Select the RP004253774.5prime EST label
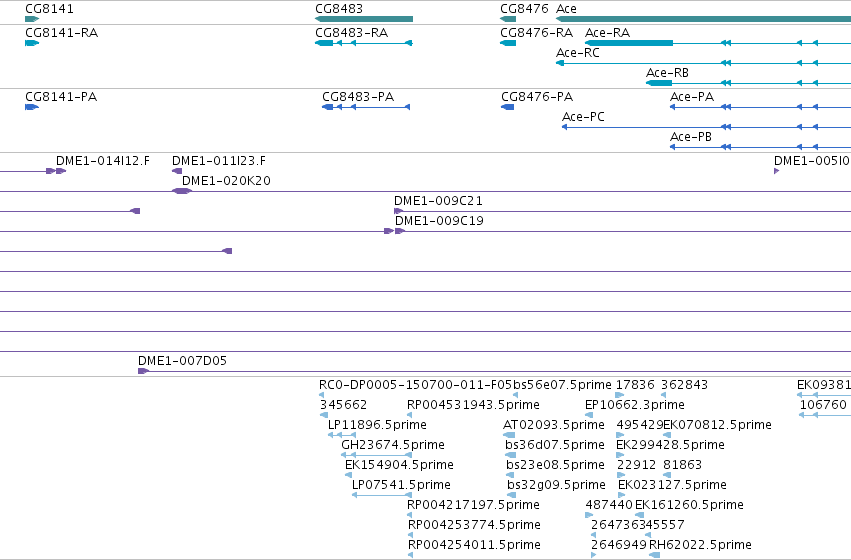Screen dimensions: 851x560 pyautogui.click(x=474, y=525)
